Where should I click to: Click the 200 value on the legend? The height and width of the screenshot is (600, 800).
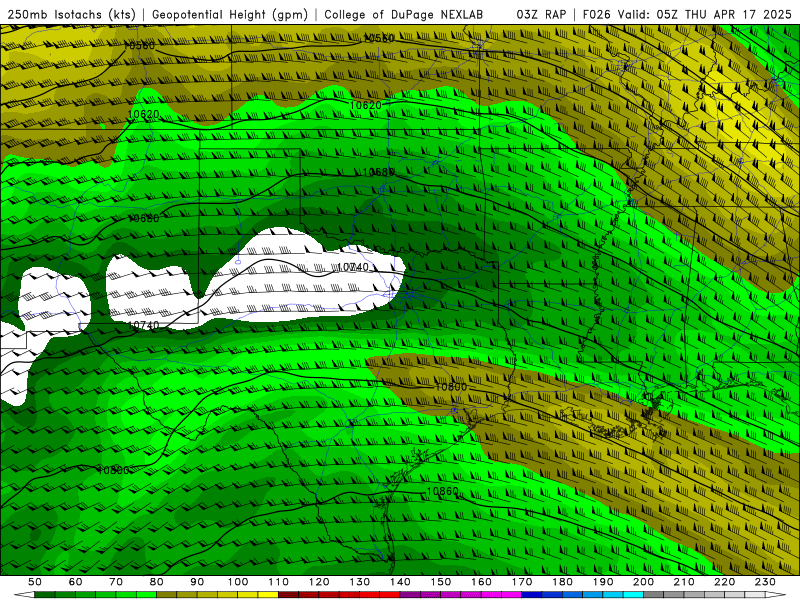[x=643, y=582]
